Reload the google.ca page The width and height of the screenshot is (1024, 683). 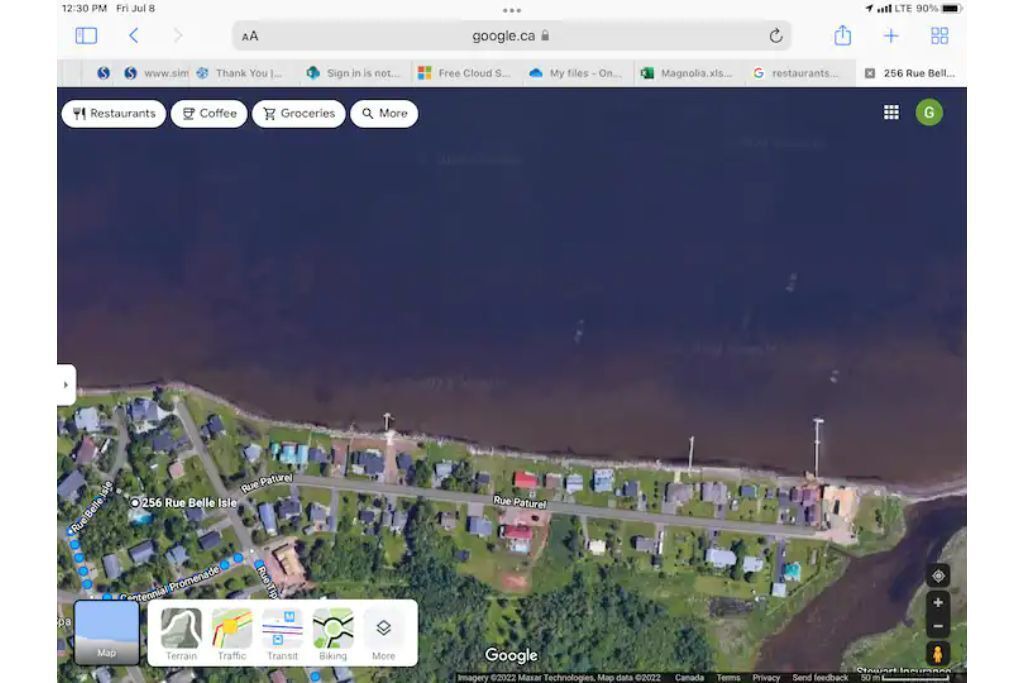pos(775,36)
